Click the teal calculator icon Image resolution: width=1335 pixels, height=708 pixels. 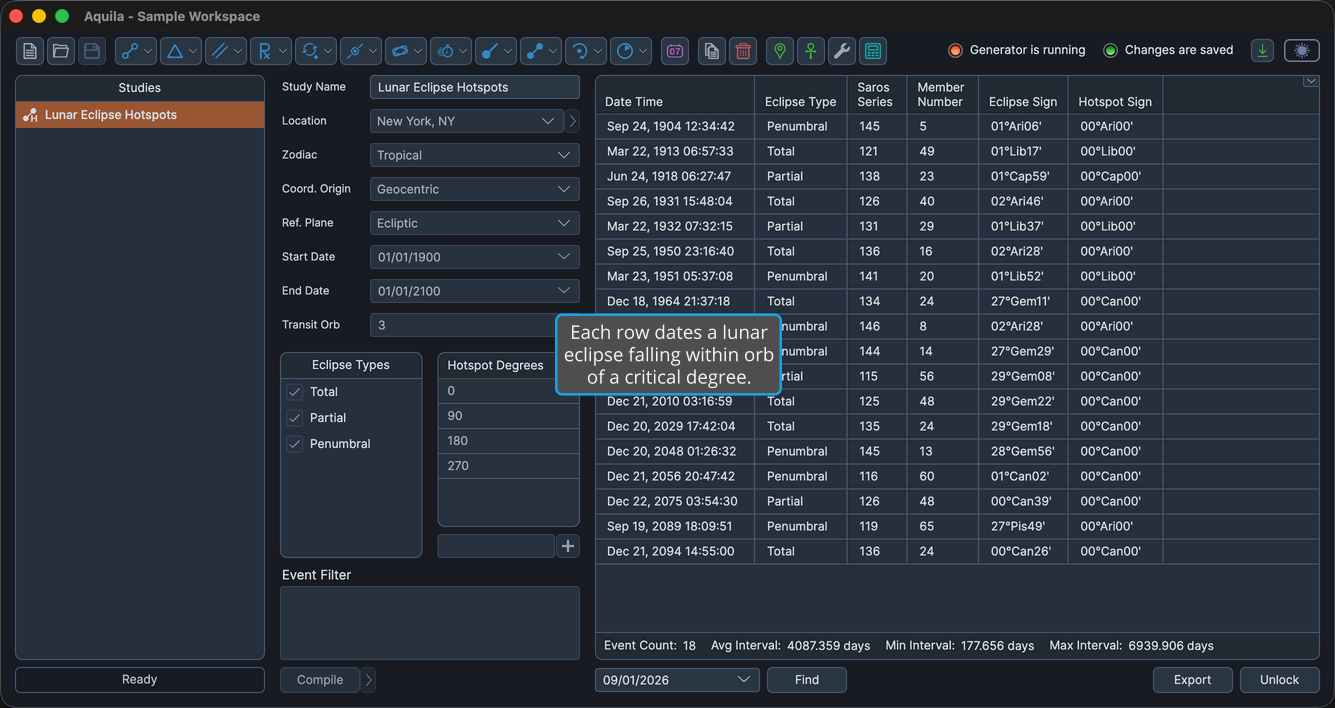(x=873, y=51)
